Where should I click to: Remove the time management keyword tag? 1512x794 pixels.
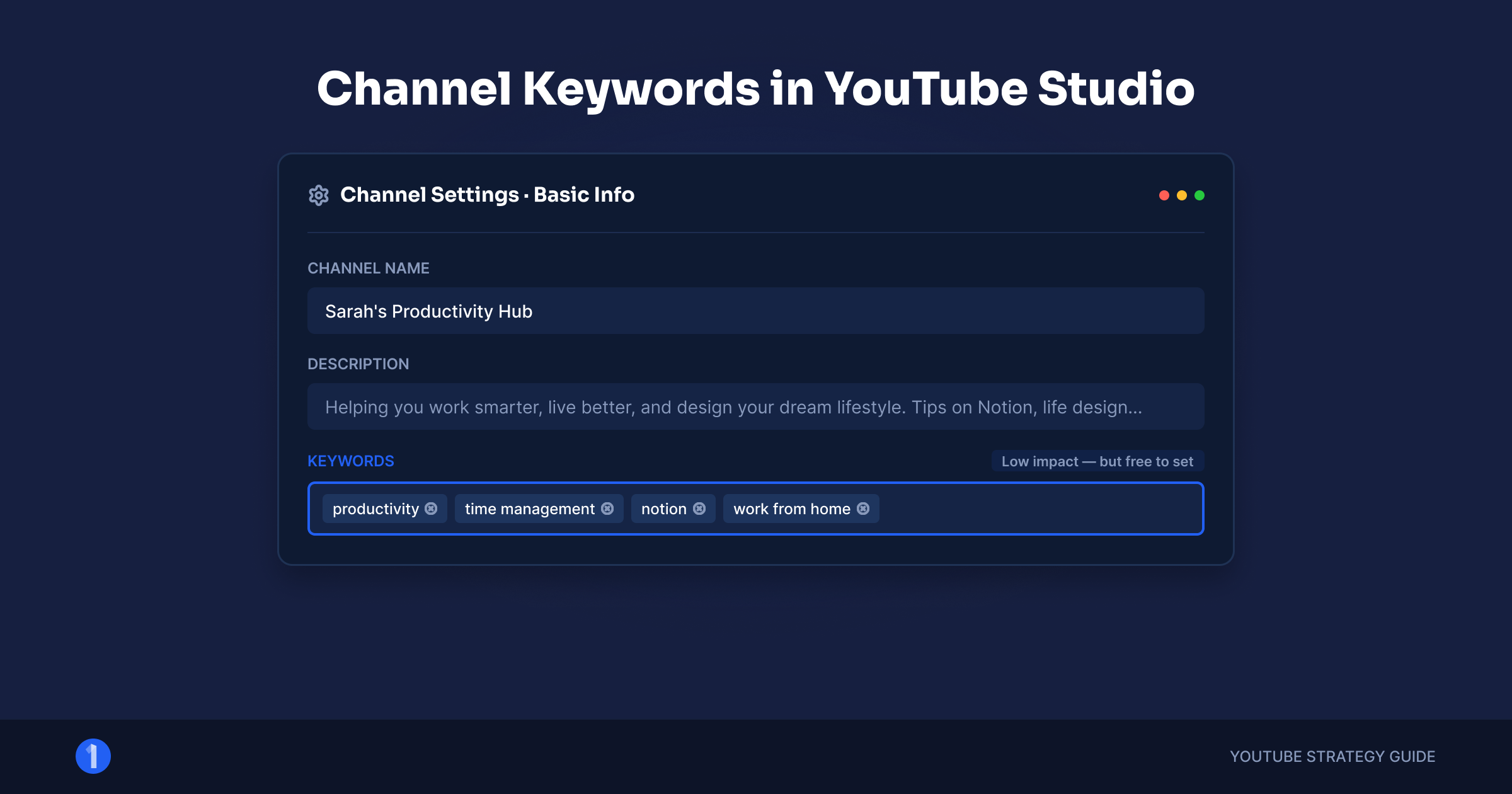[607, 509]
